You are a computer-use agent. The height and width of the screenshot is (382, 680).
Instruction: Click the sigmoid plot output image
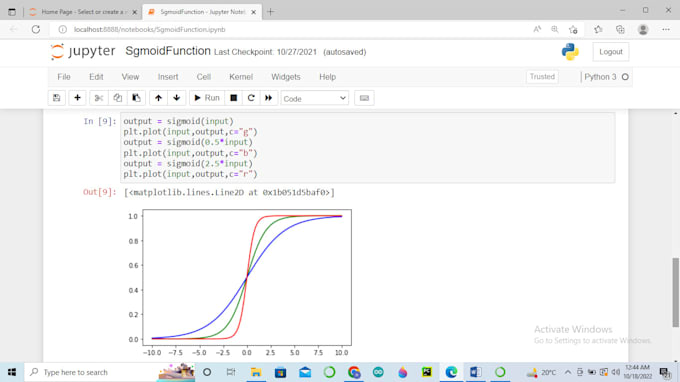click(239, 283)
